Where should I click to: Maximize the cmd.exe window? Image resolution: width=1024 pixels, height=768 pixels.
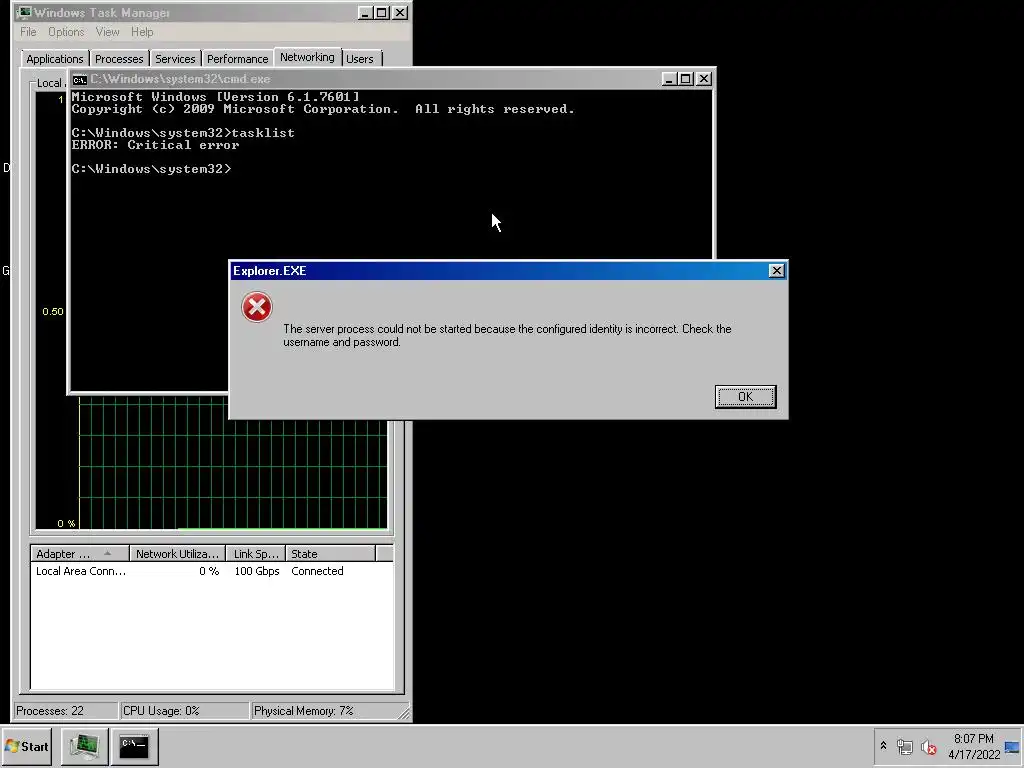click(686, 79)
